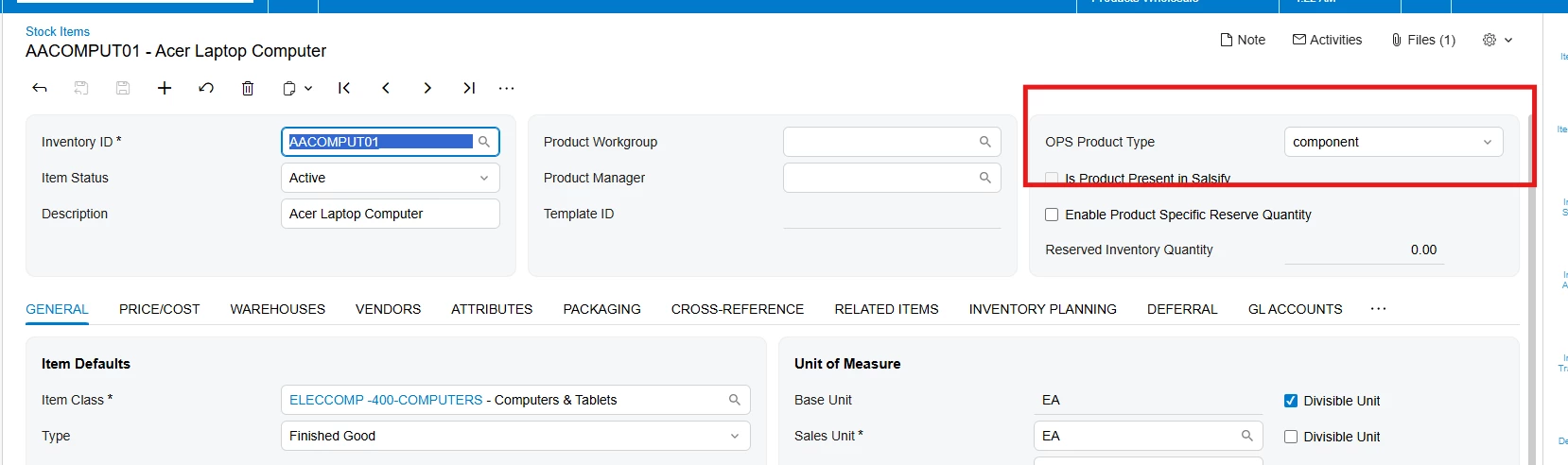Uncheck Divisible Unit for Base Unit
Image resolution: width=1568 pixels, height=465 pixels.
pos(1291,401)
